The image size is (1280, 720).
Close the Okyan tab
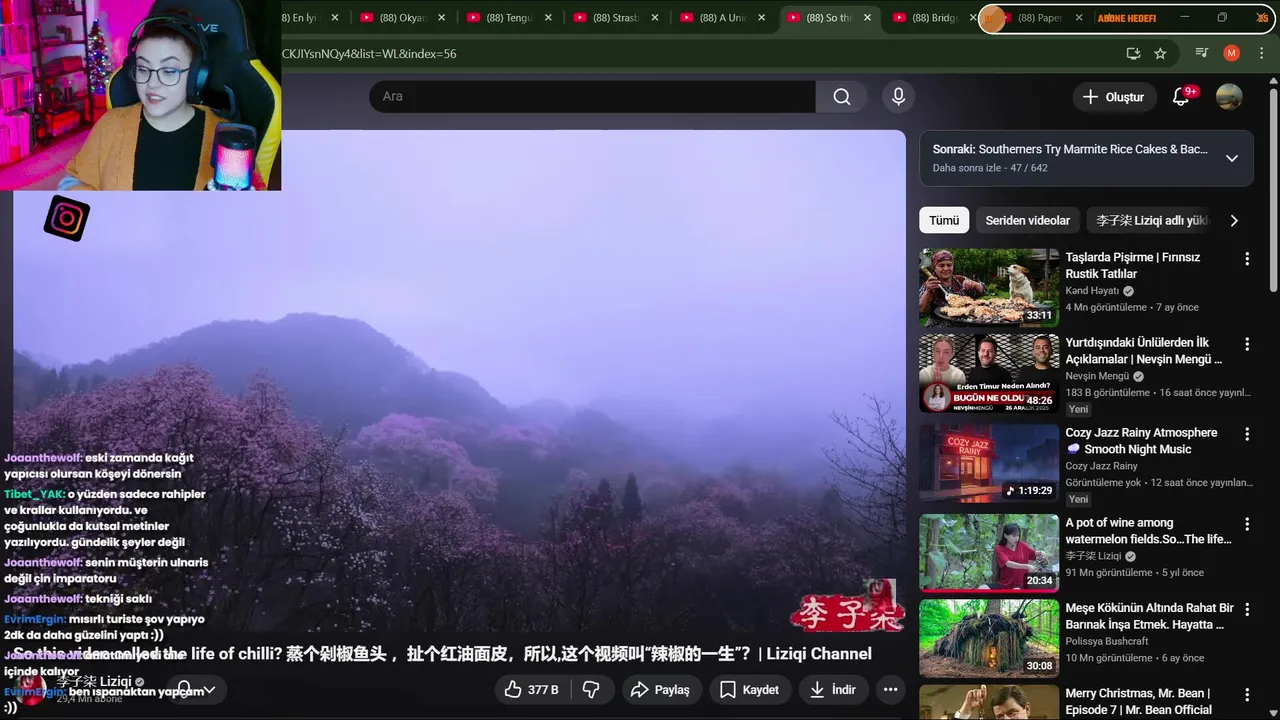click(x=441, y=18)
